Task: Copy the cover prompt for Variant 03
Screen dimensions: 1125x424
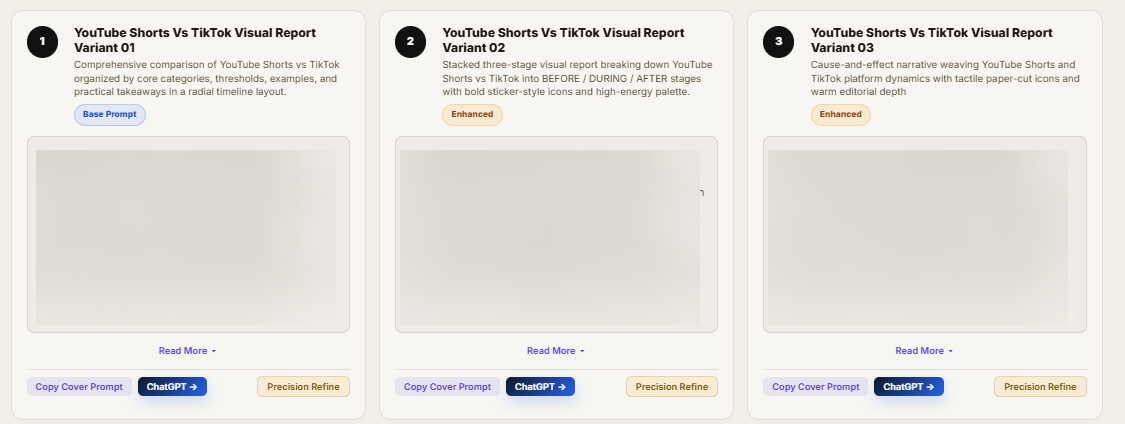Action: [816, 387]
